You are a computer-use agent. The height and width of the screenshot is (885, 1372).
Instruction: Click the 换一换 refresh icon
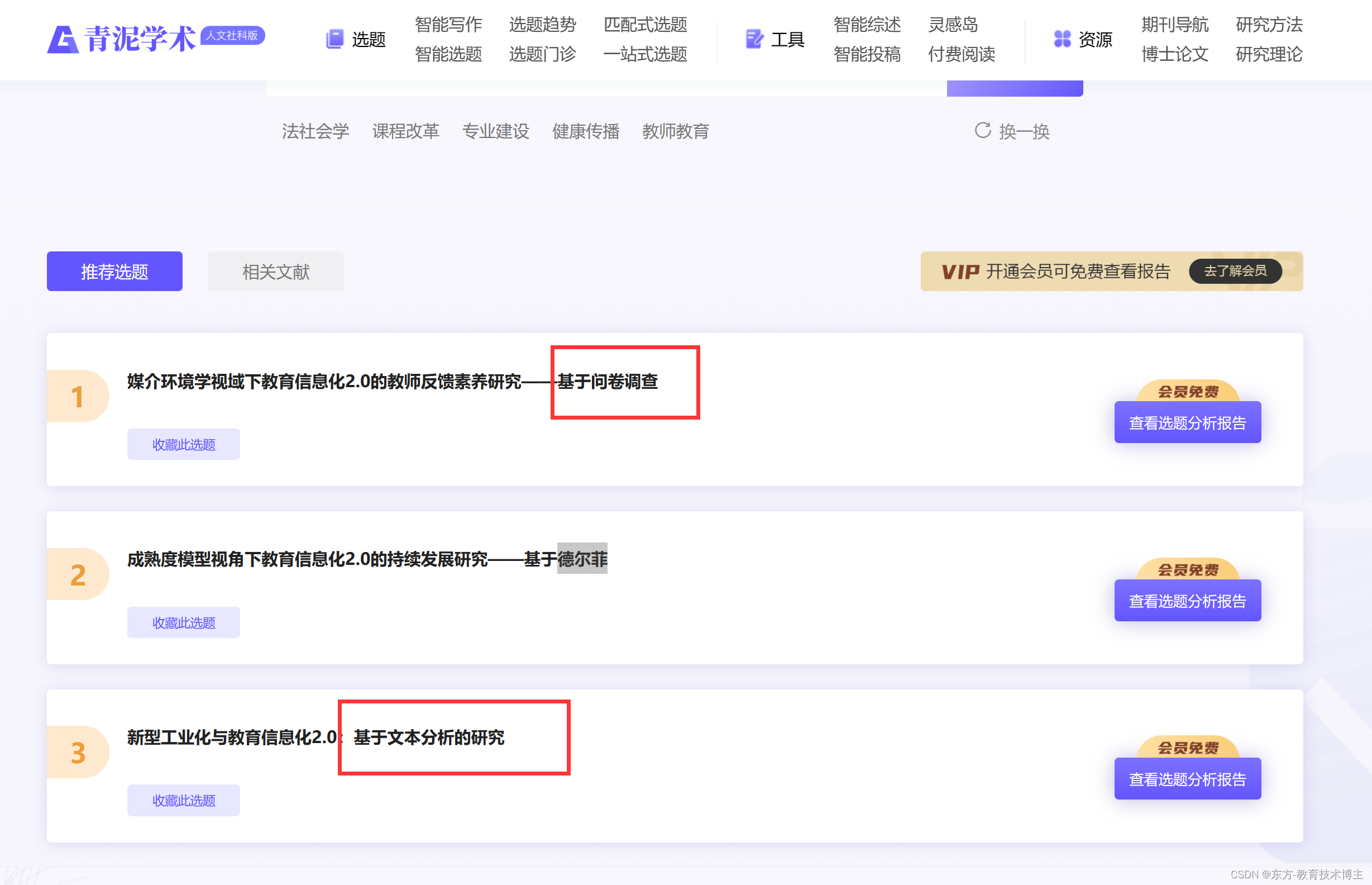pos(982,130)
